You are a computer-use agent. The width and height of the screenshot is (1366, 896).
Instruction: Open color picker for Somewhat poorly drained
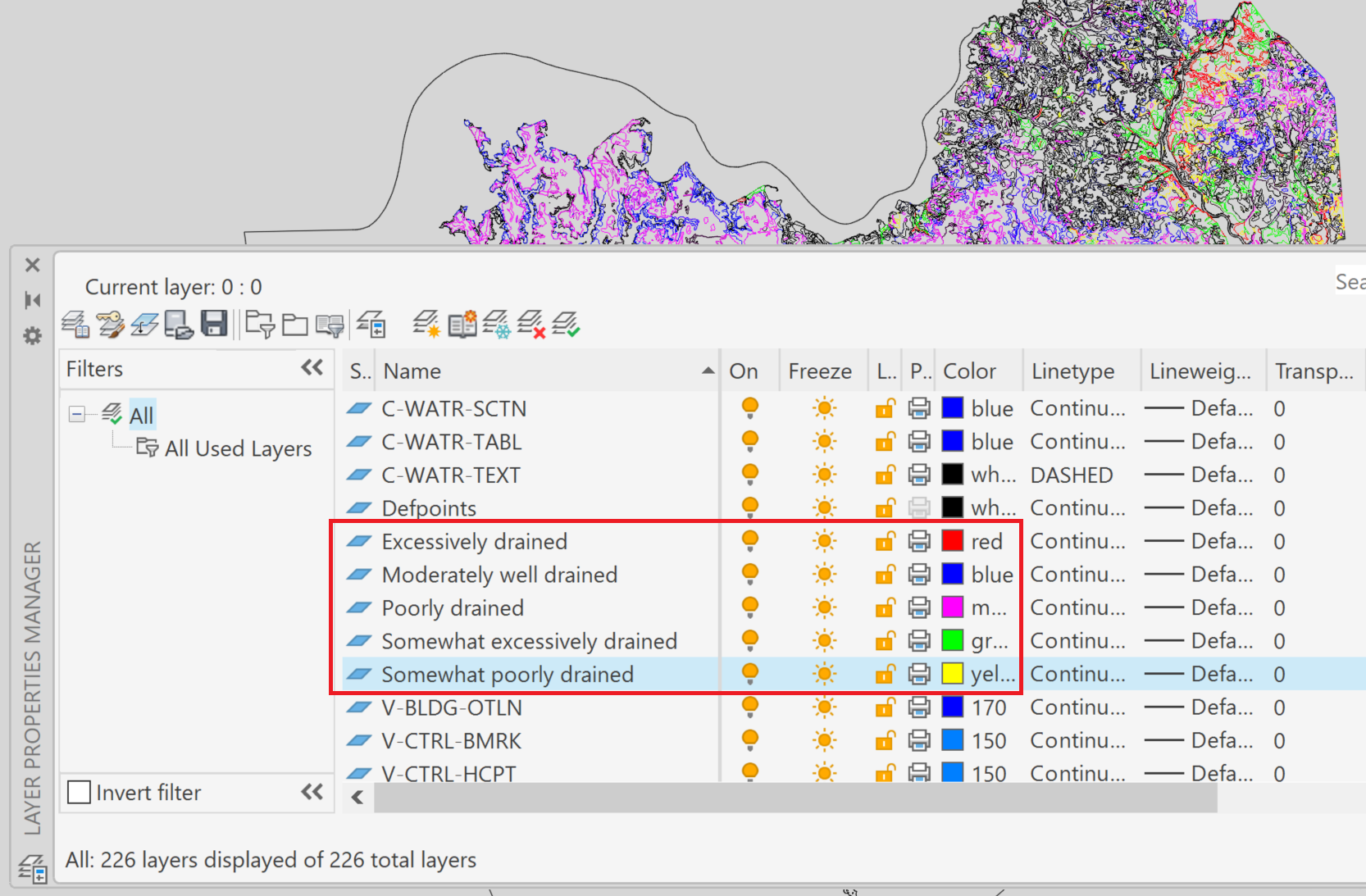coord(954,673)
